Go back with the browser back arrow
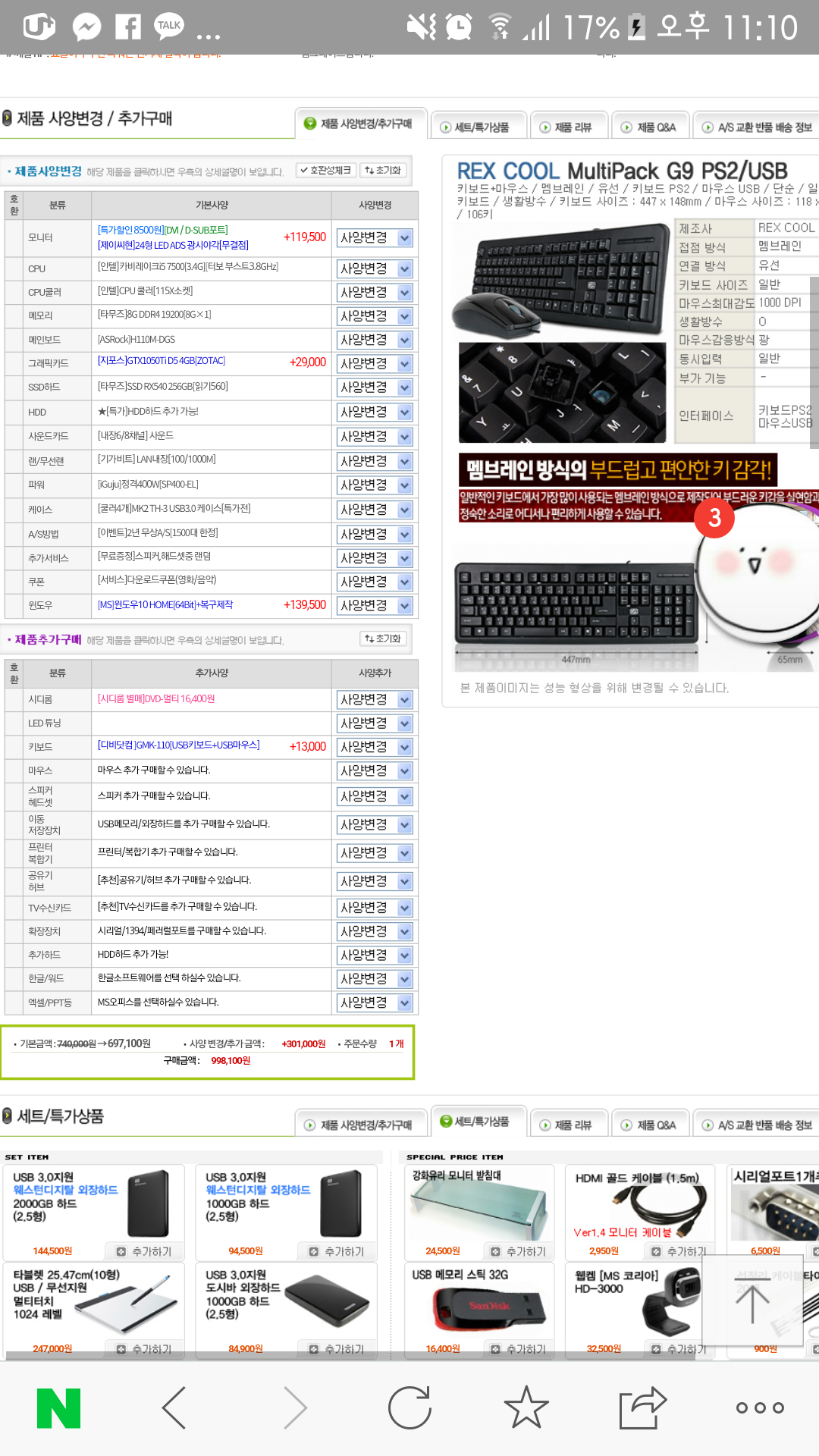This screenshot has height=1456, width=819. click(x=174, y=1407)
